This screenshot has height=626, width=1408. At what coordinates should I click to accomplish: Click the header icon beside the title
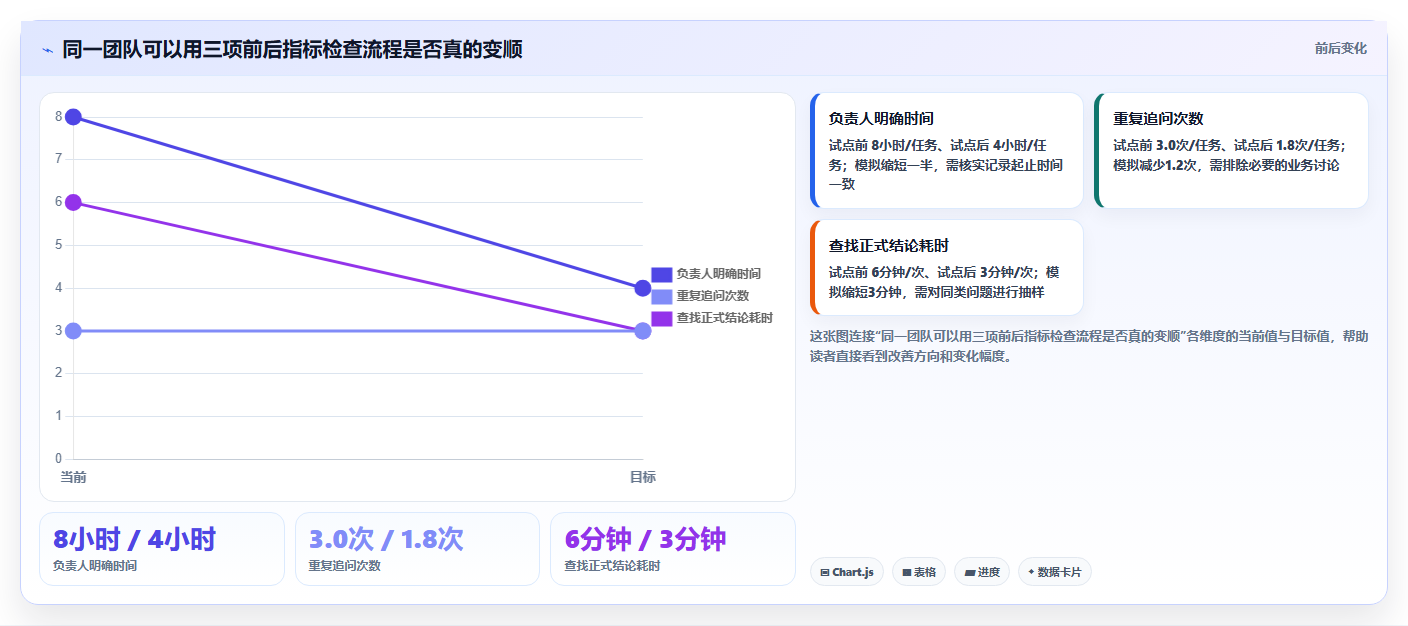pyautogui.click(x=48, y=50)
